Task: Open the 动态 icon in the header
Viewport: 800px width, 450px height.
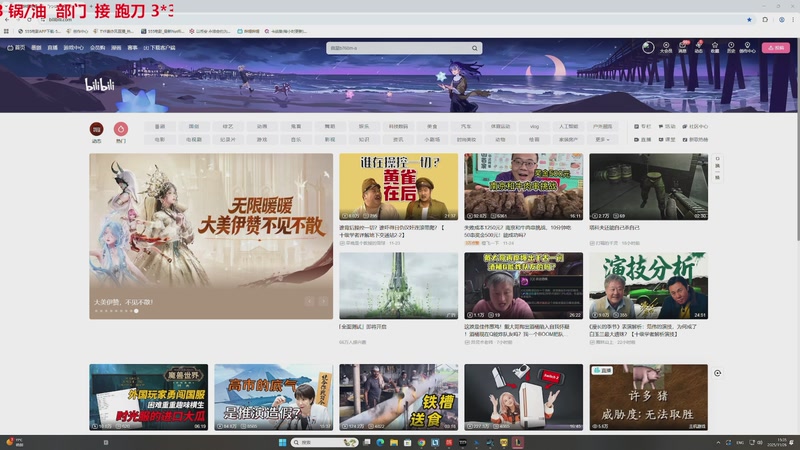Action: 698,47
